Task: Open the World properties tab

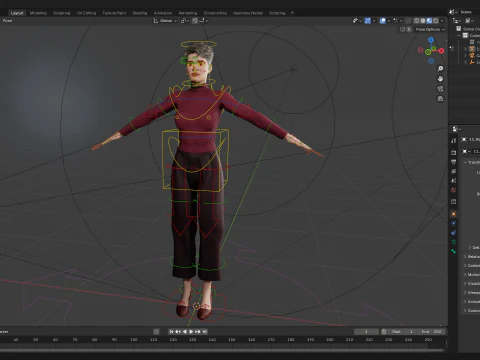Action: 453,190
